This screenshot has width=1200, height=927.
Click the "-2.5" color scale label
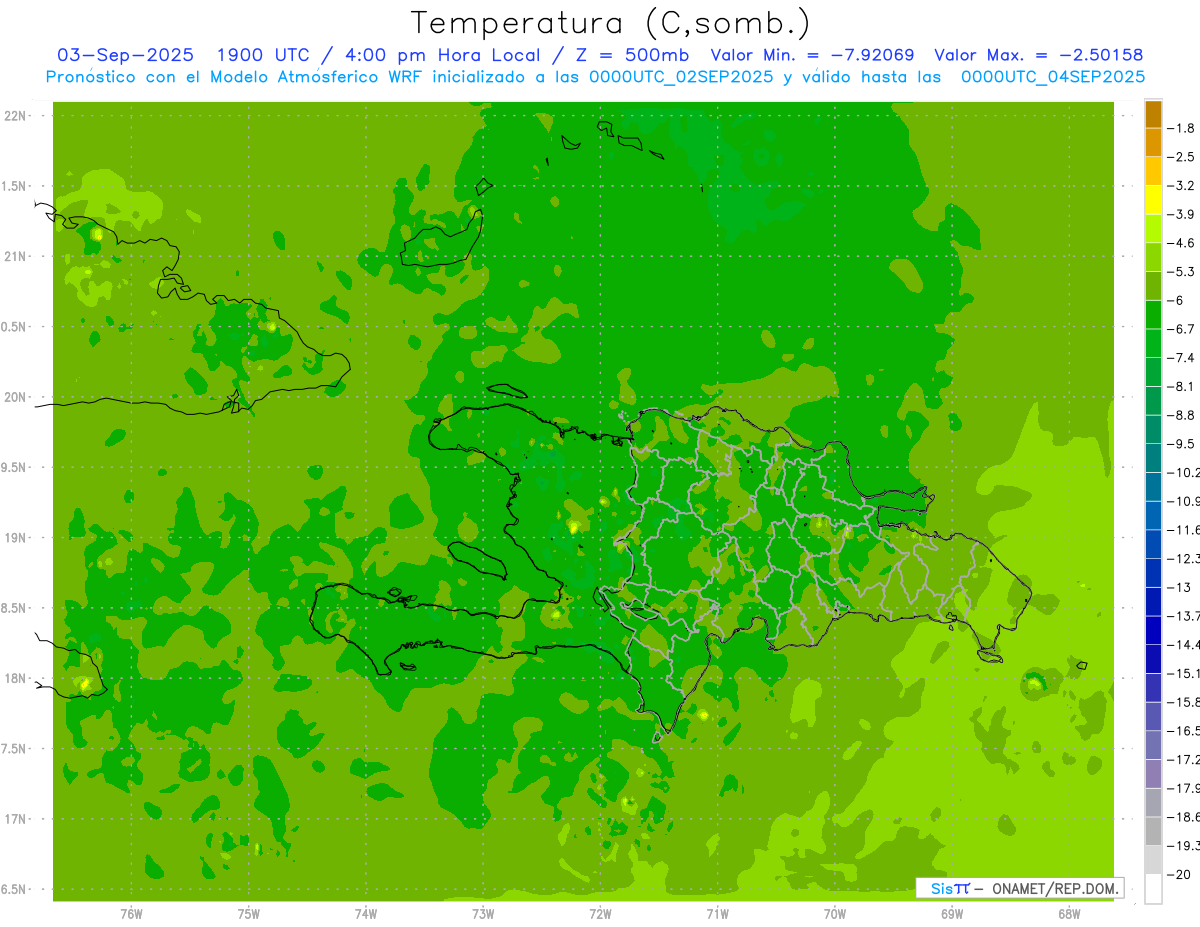[x=1183, y=157]
